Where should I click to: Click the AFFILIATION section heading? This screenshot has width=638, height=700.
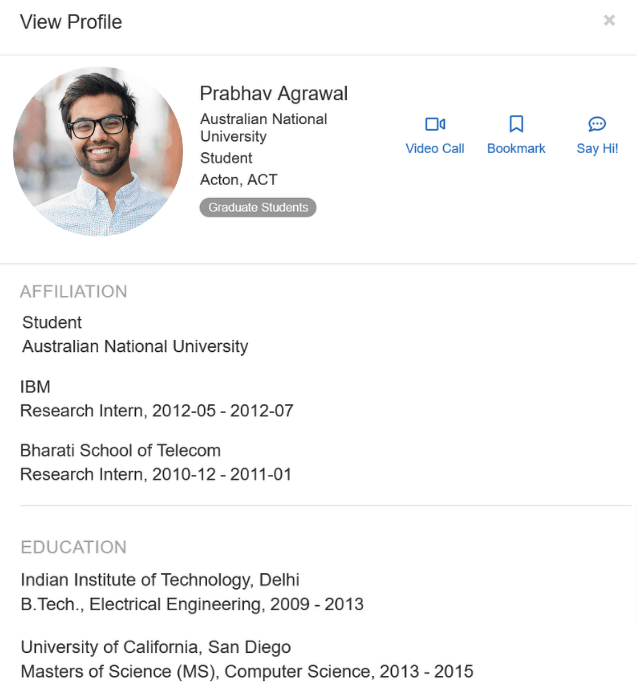(74, 292)
